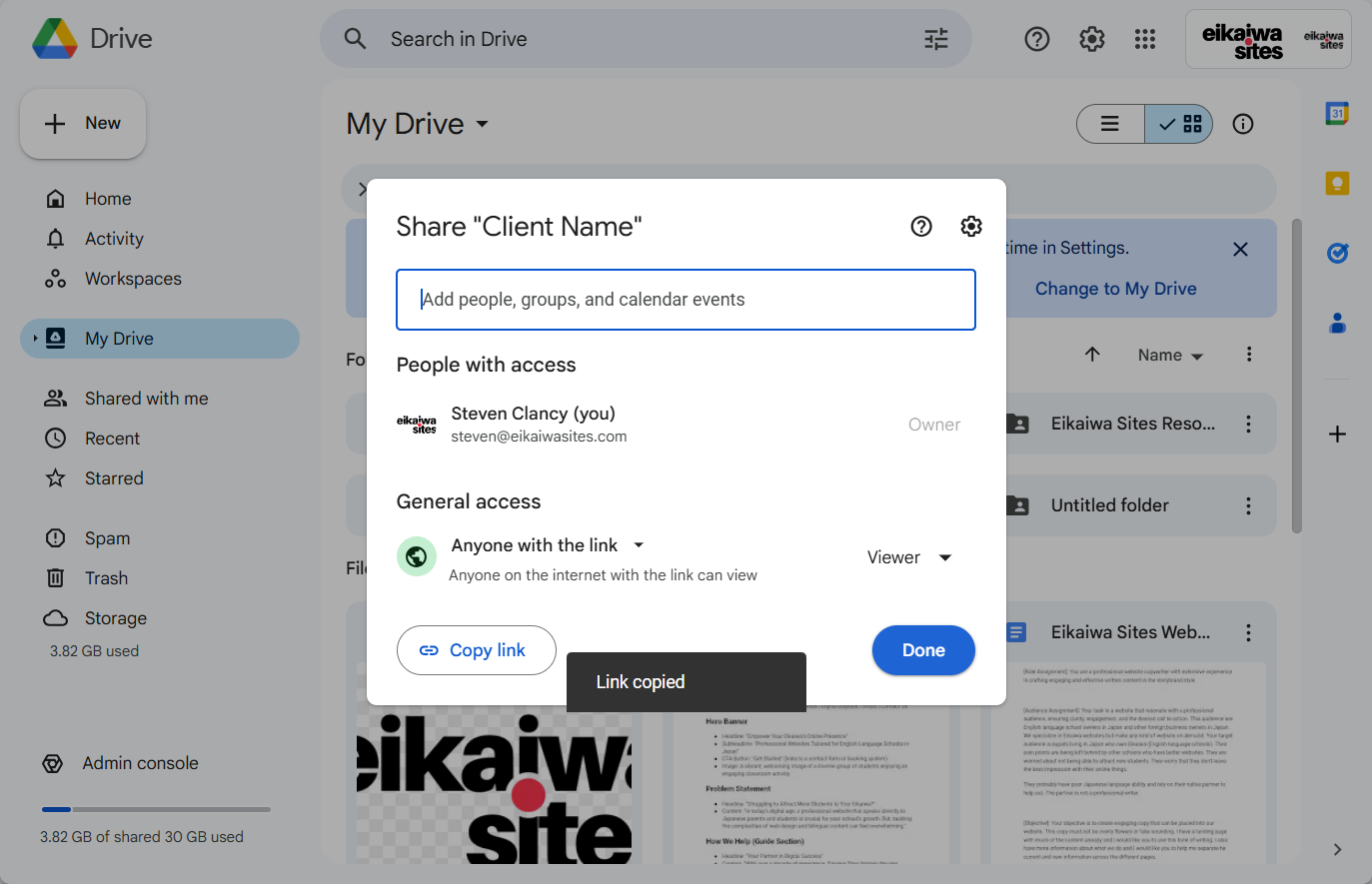Click Change to My Drive link
The height and width of the screenshot is (884, 1372).
coord(1115,289)
